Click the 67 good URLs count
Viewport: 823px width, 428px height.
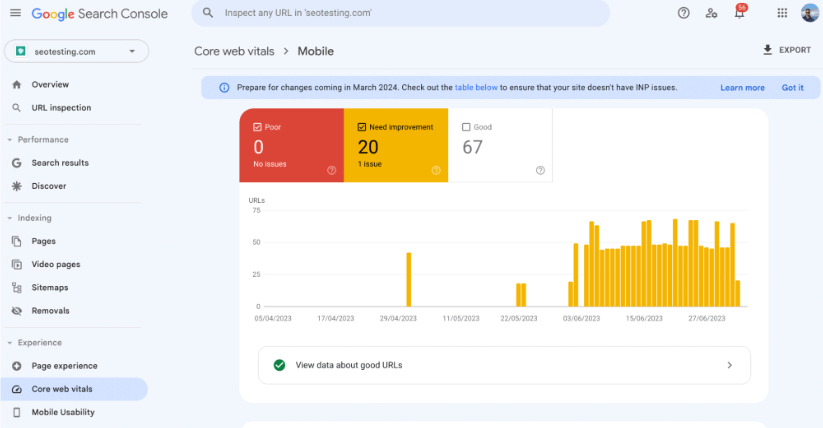tap(472, 147)
